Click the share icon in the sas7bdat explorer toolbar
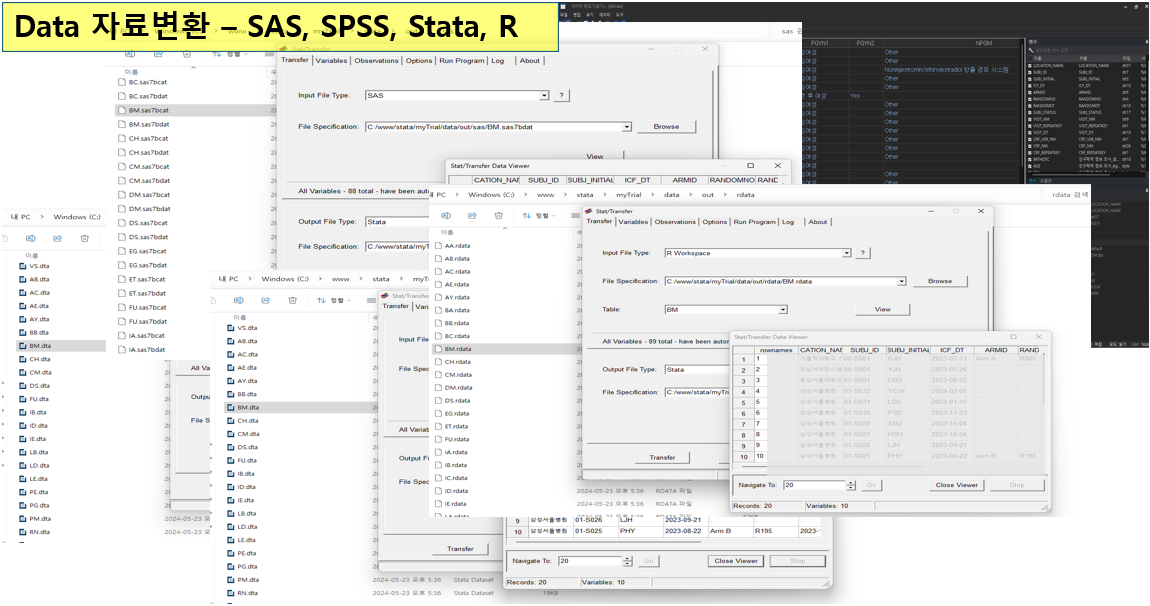 pos(158,54)
